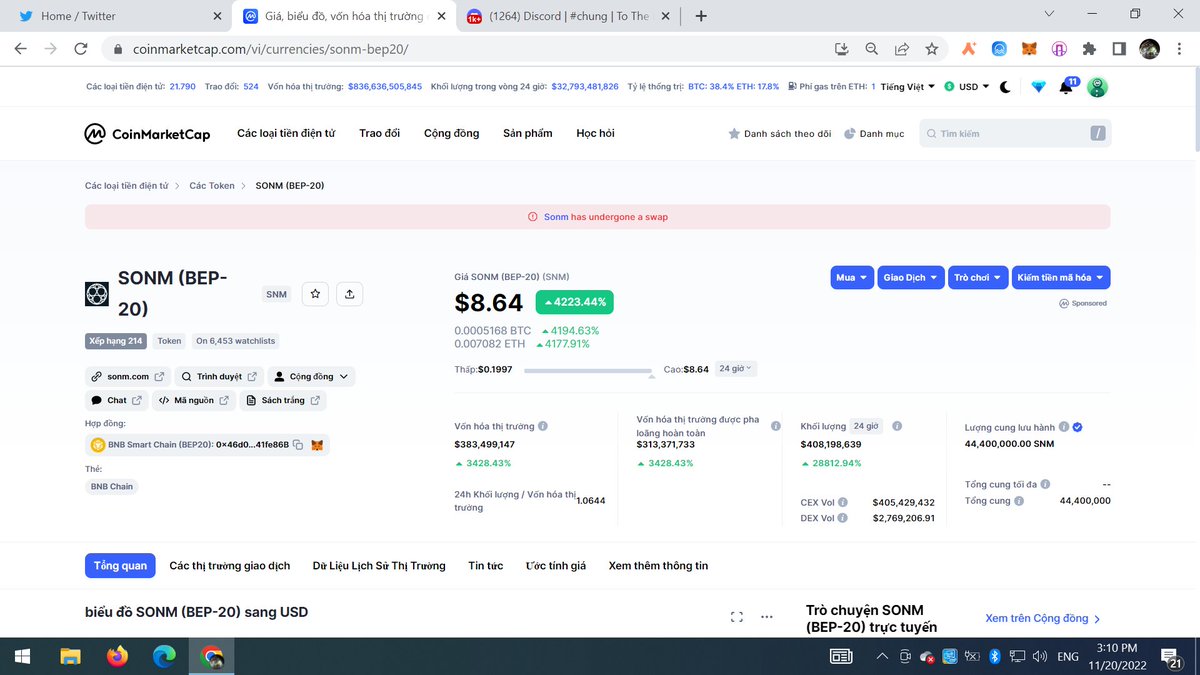Click the info icon next to CEX Vol
This screenshot has width=1200, height=675.
click(843, 502)
